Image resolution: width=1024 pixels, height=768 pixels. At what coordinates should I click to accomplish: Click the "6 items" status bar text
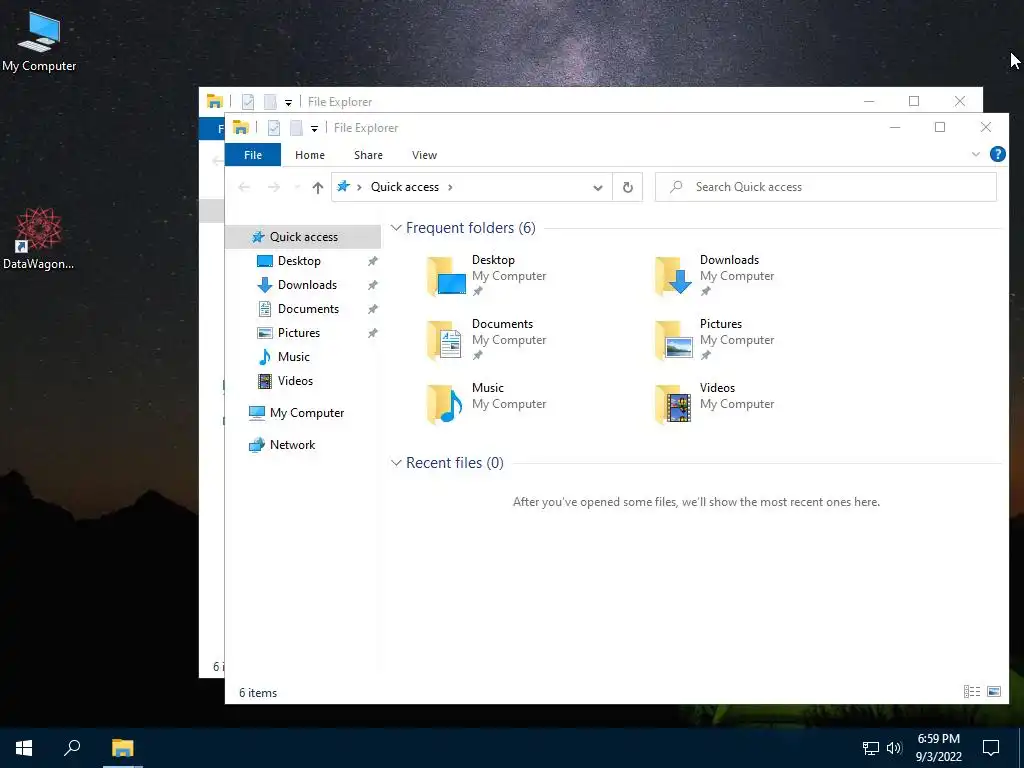pyautogui.click(x=258, y=693)
